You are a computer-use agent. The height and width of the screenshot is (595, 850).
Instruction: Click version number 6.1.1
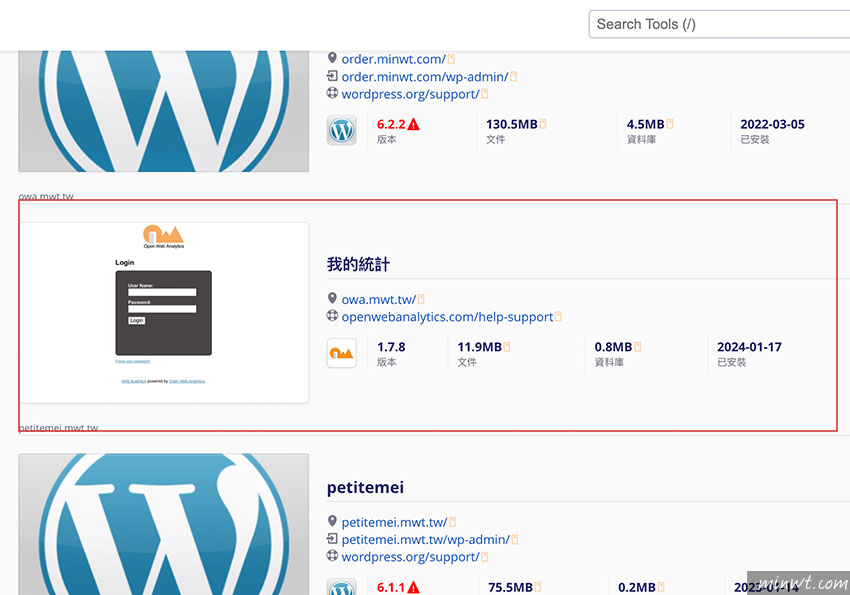coord(391,587)
